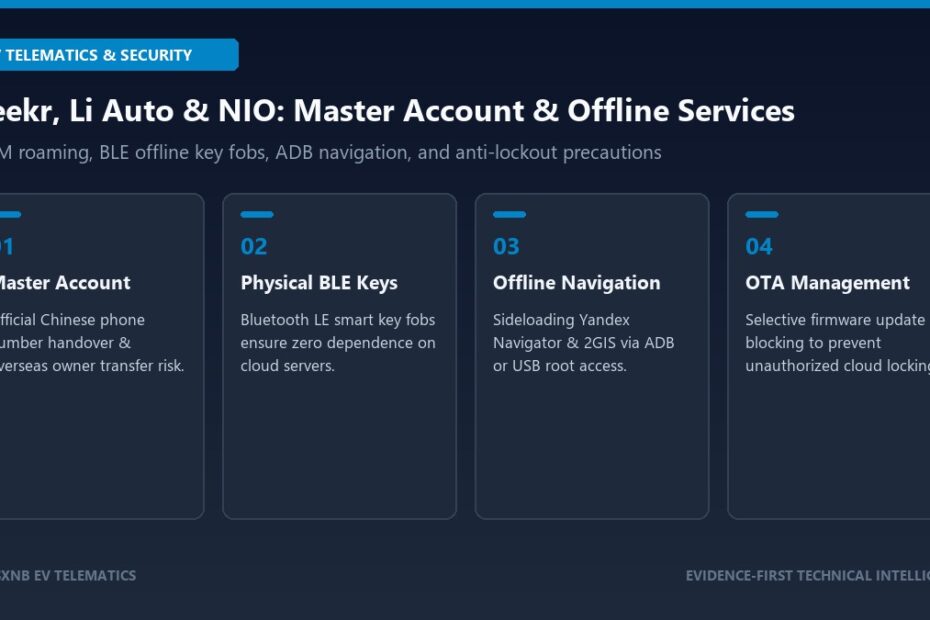The height and width of the screenshot is (620, 930).
Task: Select the 03 card number
Action: pos(506,246)
